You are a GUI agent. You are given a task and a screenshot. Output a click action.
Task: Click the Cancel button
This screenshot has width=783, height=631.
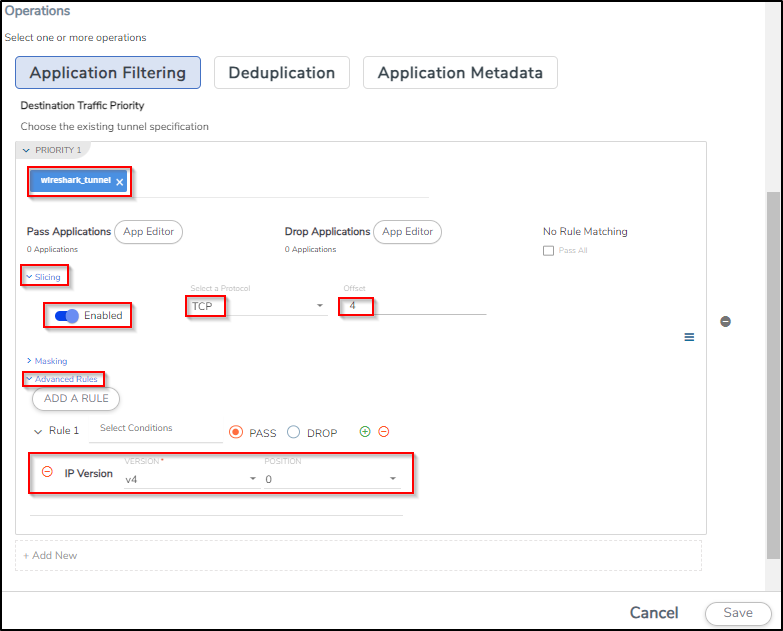pyautogui.click(x=654, y=613)
